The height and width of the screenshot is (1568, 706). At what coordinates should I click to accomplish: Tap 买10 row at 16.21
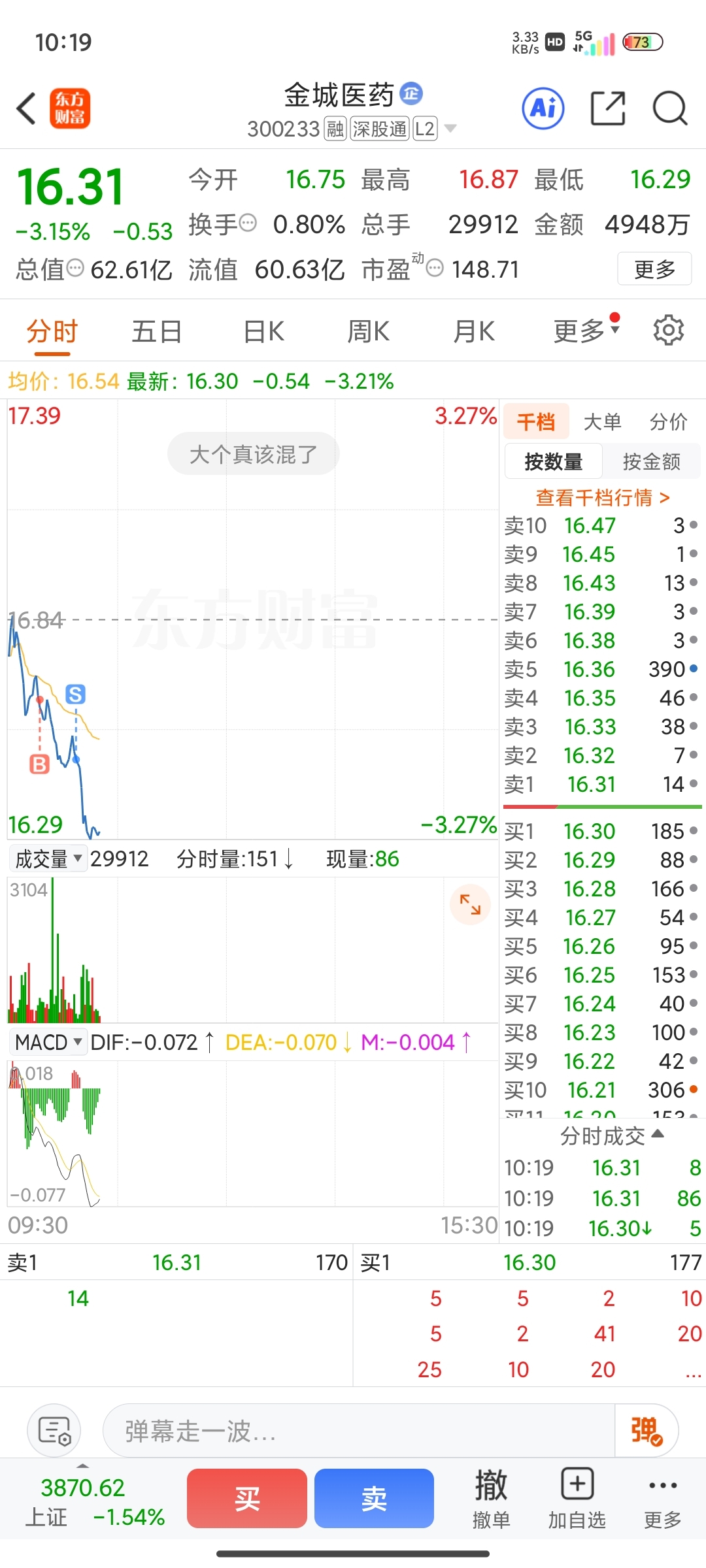[601, 1090]
